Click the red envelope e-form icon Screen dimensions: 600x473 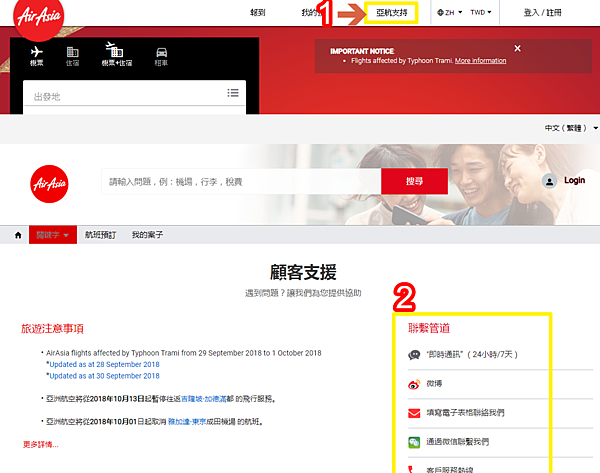pos(414,413)
